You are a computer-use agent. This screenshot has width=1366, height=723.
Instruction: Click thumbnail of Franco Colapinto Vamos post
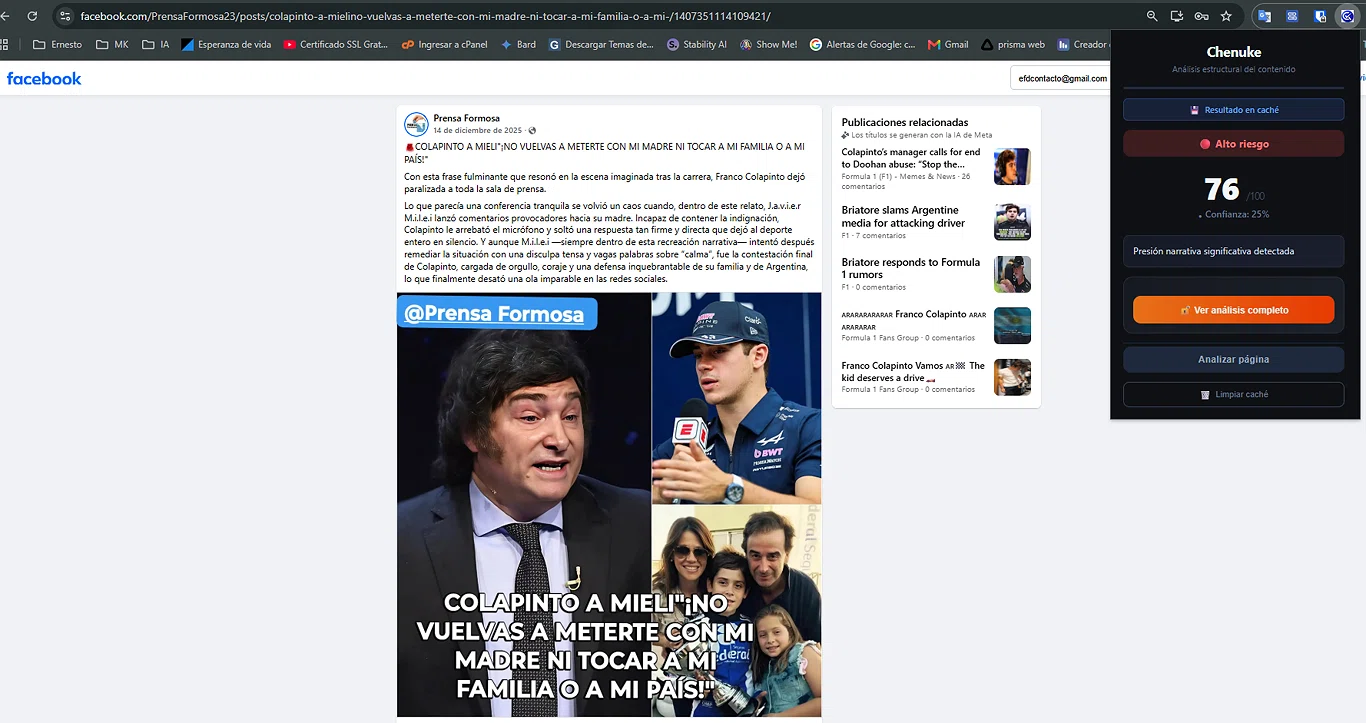click(x=1012, y=377)
